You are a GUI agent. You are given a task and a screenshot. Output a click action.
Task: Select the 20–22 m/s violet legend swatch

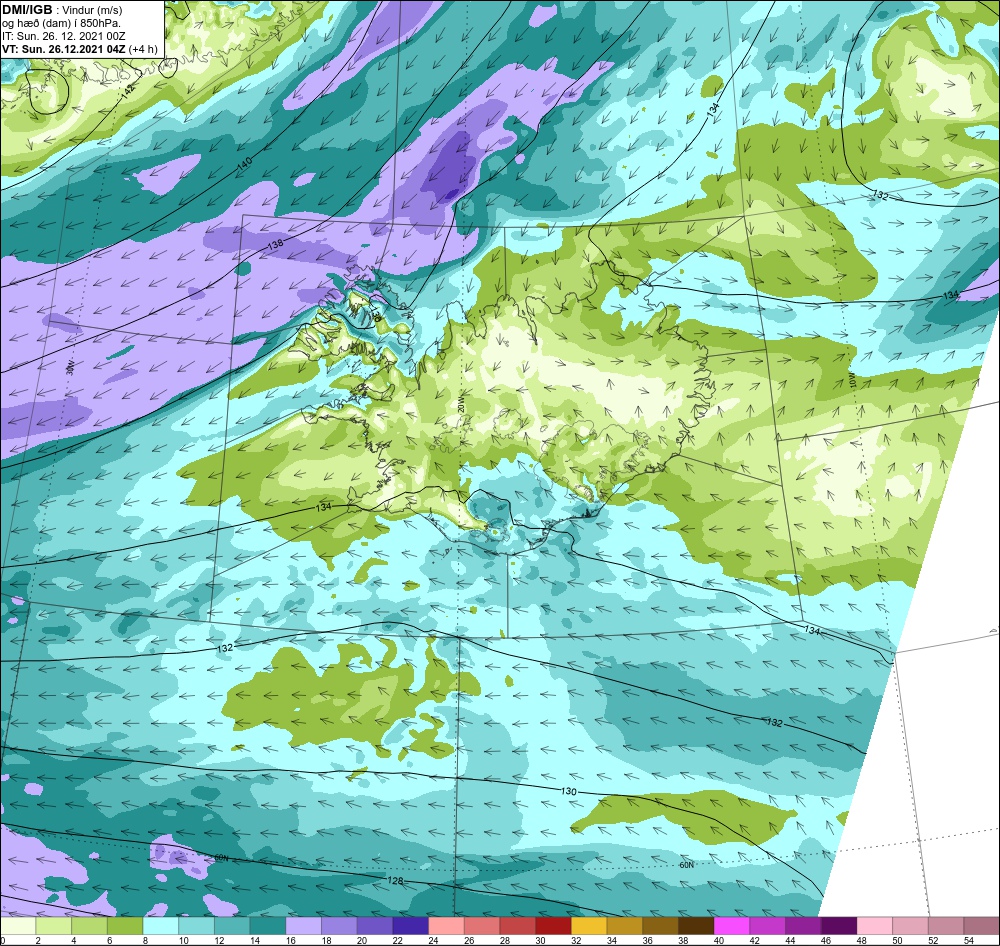pyautogui.click(x=375, y=926)
